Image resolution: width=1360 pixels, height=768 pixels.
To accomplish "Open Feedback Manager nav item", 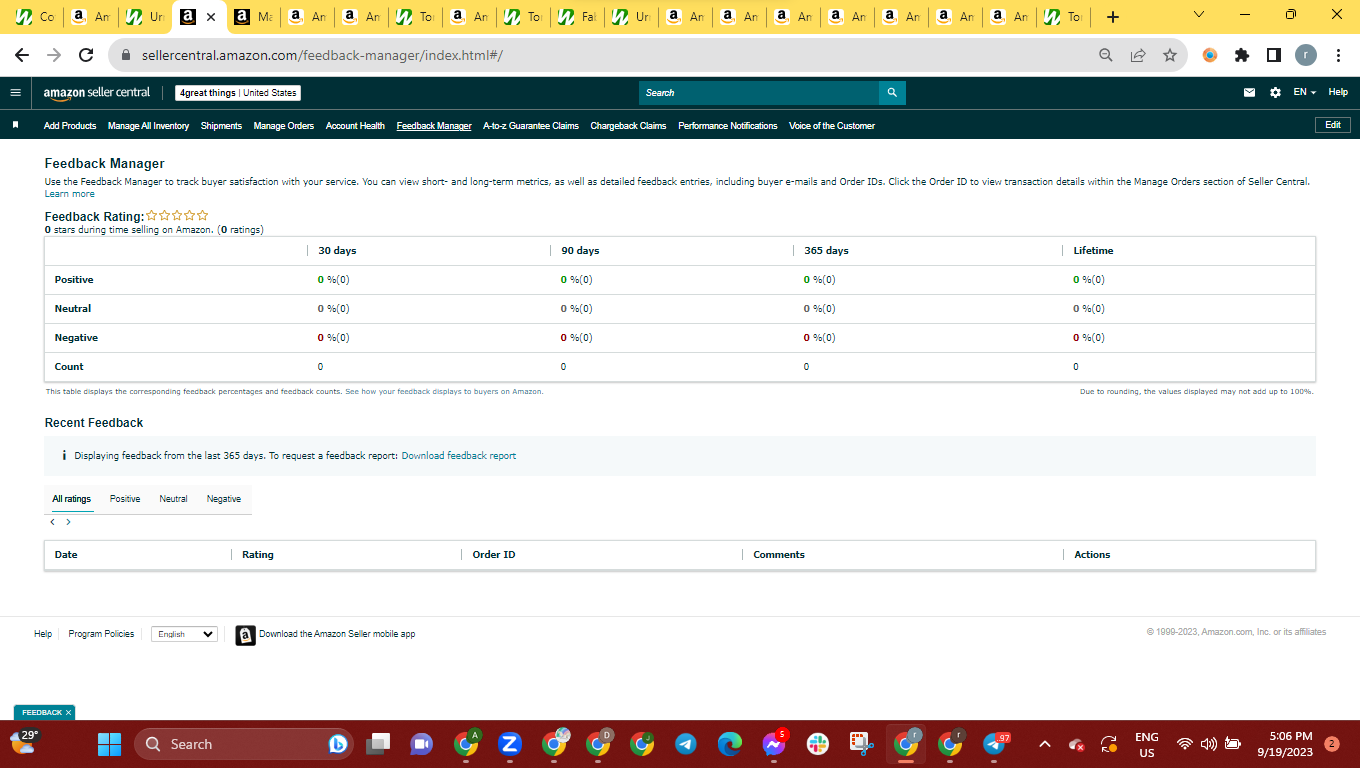I will (x=434, y=126).
